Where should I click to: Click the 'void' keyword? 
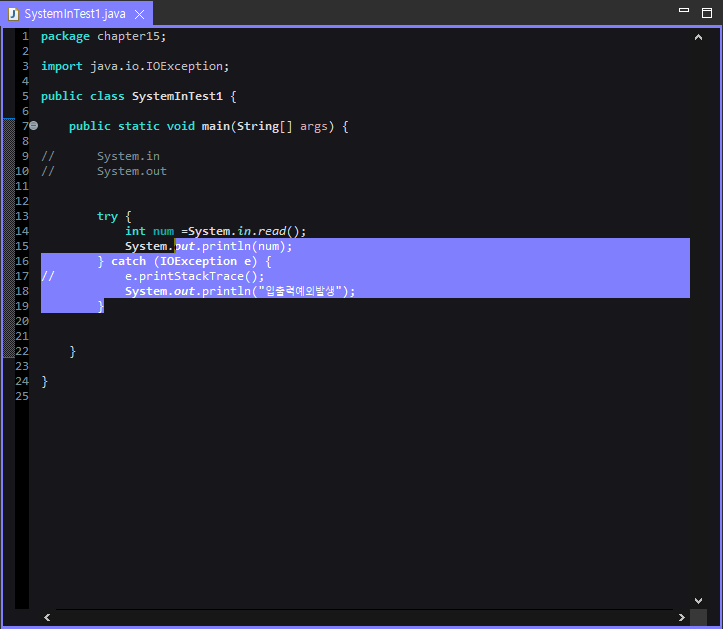[x=180, y=126]
